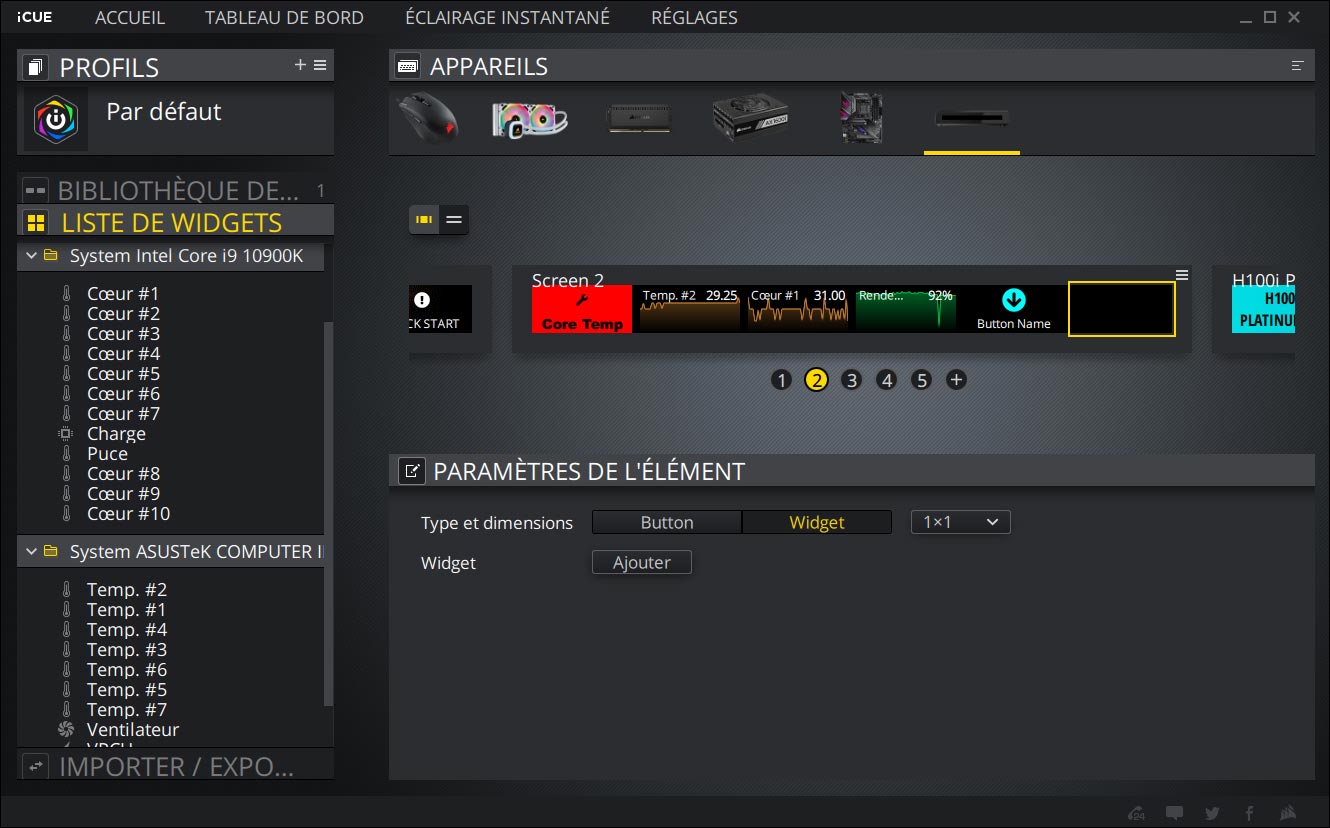The image size is (1330, 828).
Task: Select Cœur #10 sensor item
Action: (128, 514)
